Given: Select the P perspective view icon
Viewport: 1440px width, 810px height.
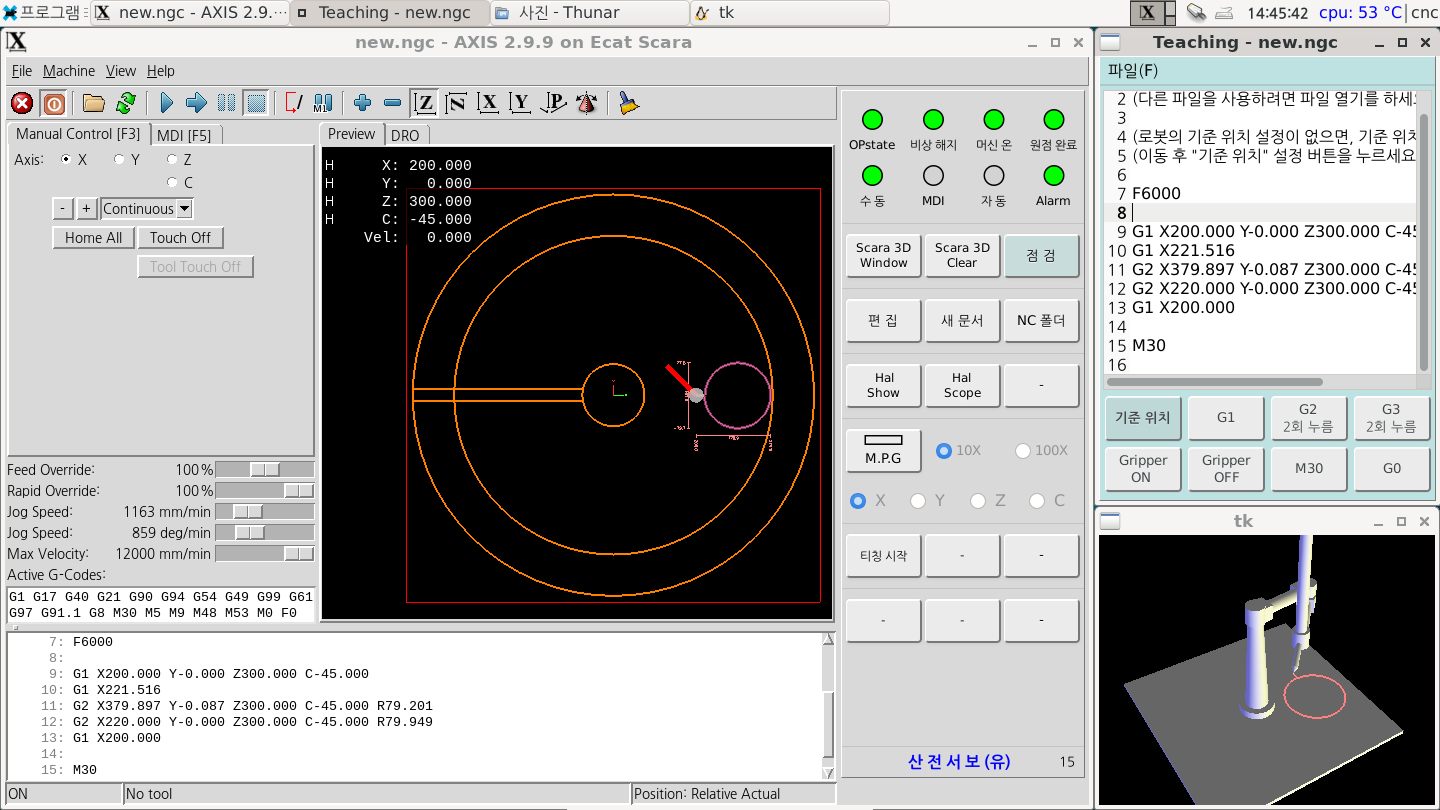Looking at the screenshot, I should click(554, 103).
